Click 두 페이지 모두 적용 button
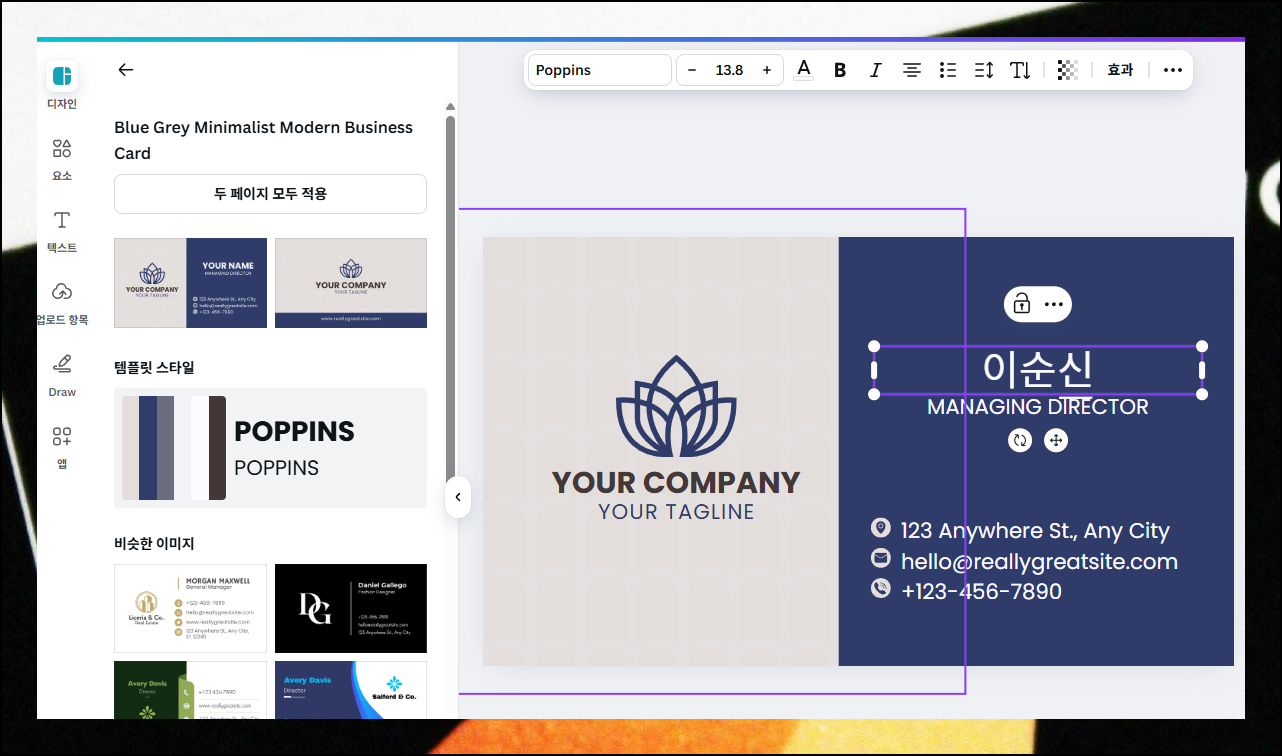This screenshot has height=756, width=1282. coord(270,194)
